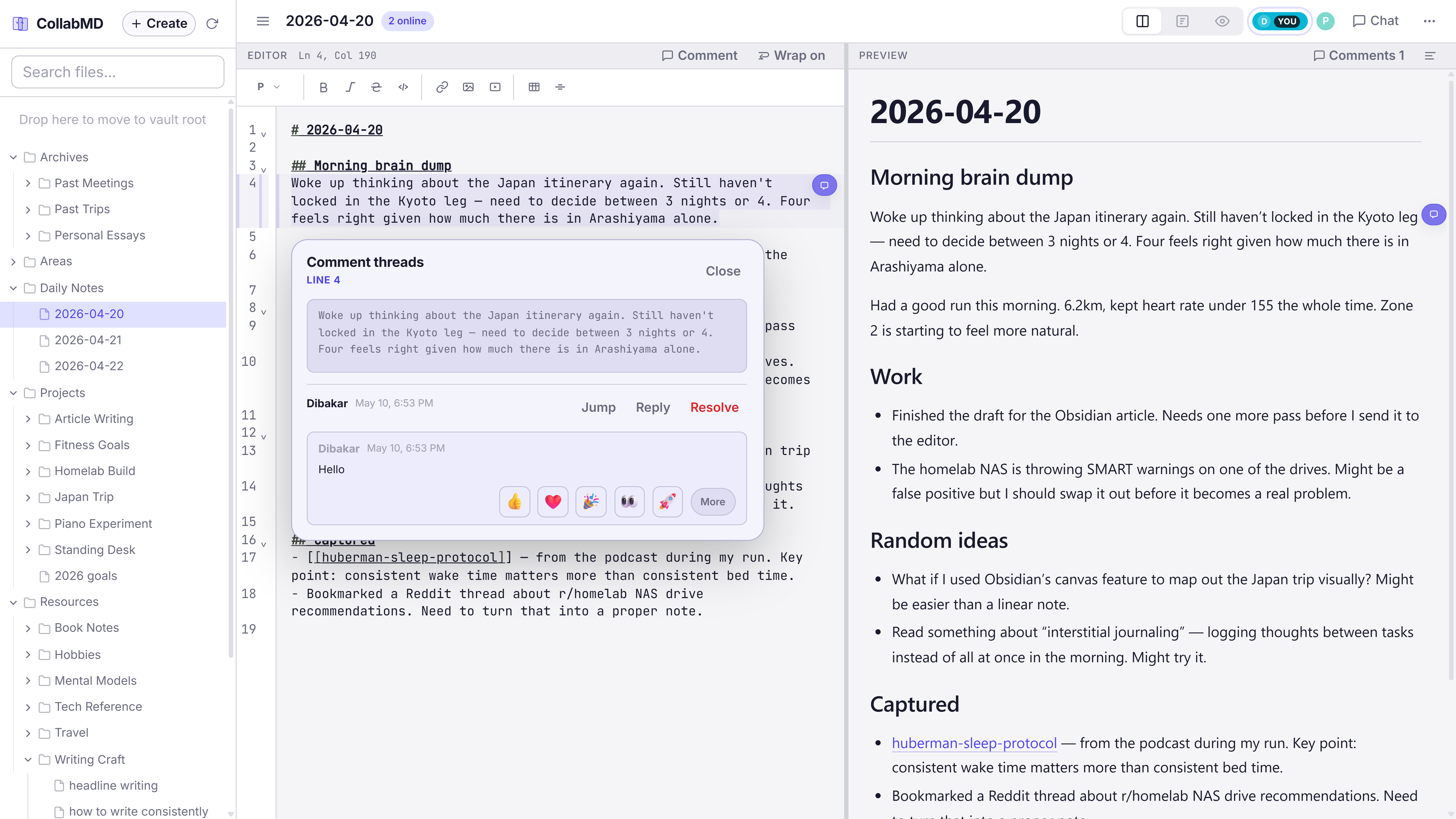Click user avatar P

(x=1325, y=21)
